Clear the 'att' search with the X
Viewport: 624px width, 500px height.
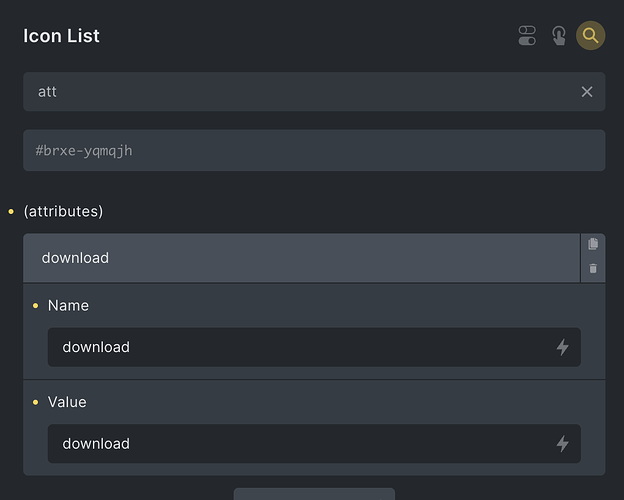(x=587, y=92)
